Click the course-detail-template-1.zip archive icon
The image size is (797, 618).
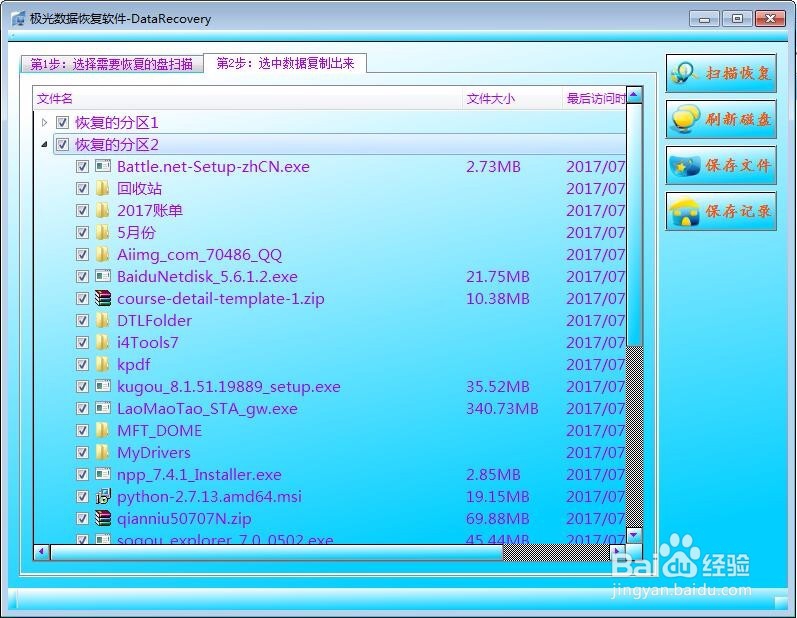(103, 298)
